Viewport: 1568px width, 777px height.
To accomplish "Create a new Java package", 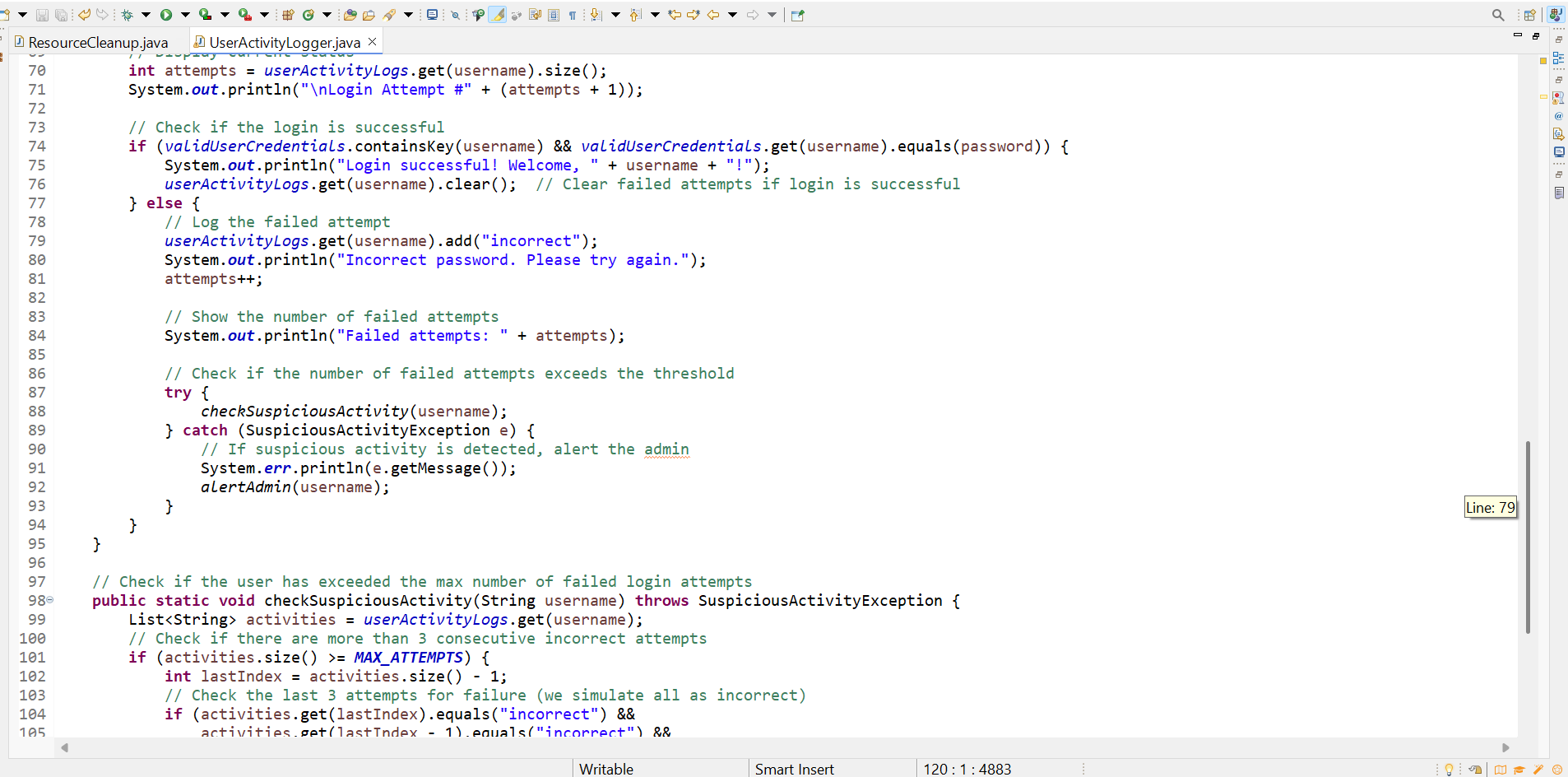I will (288, 15).
